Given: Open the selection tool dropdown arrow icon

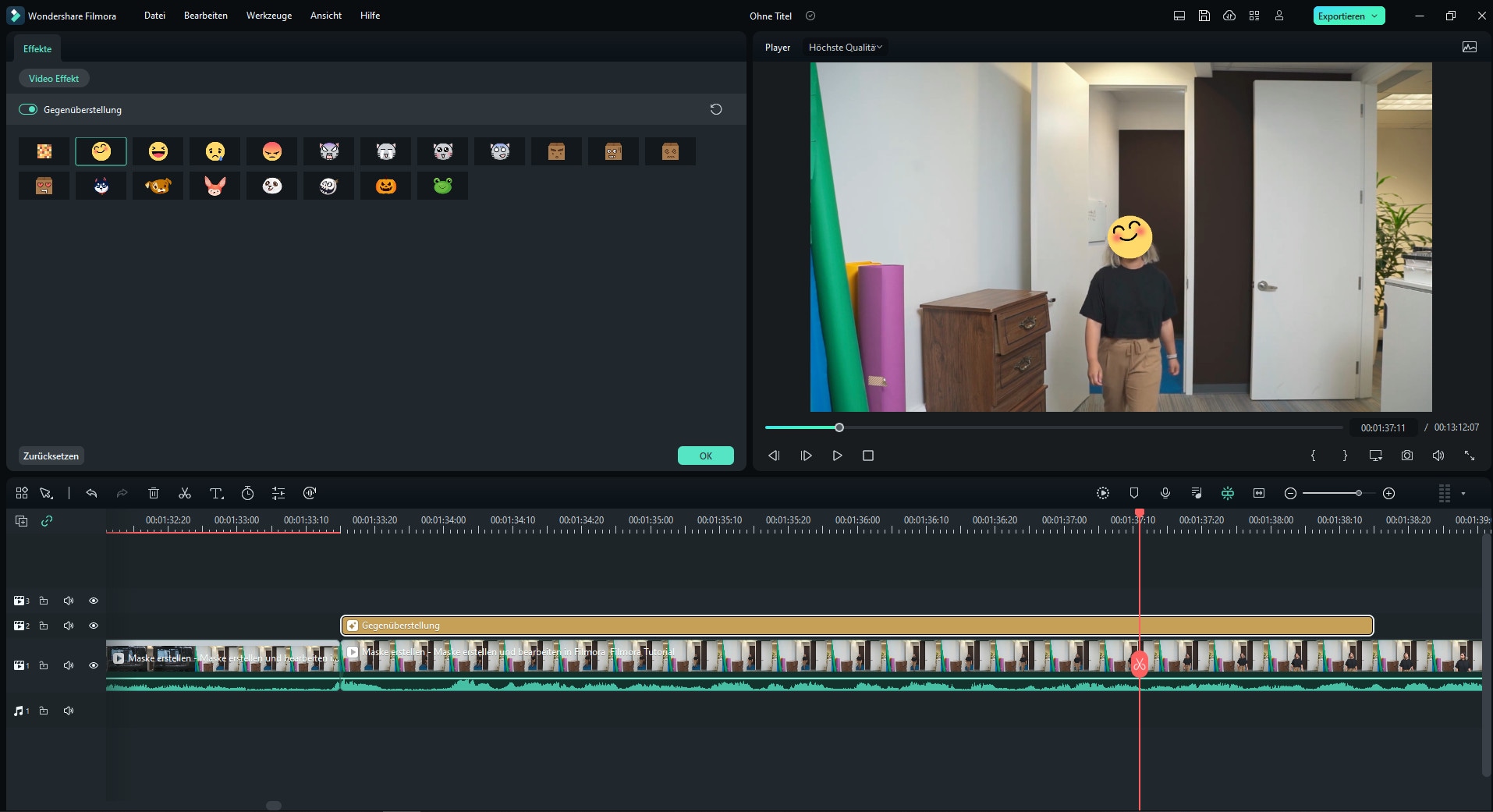Looking at the screenshot, I should [x=46, y=493].
